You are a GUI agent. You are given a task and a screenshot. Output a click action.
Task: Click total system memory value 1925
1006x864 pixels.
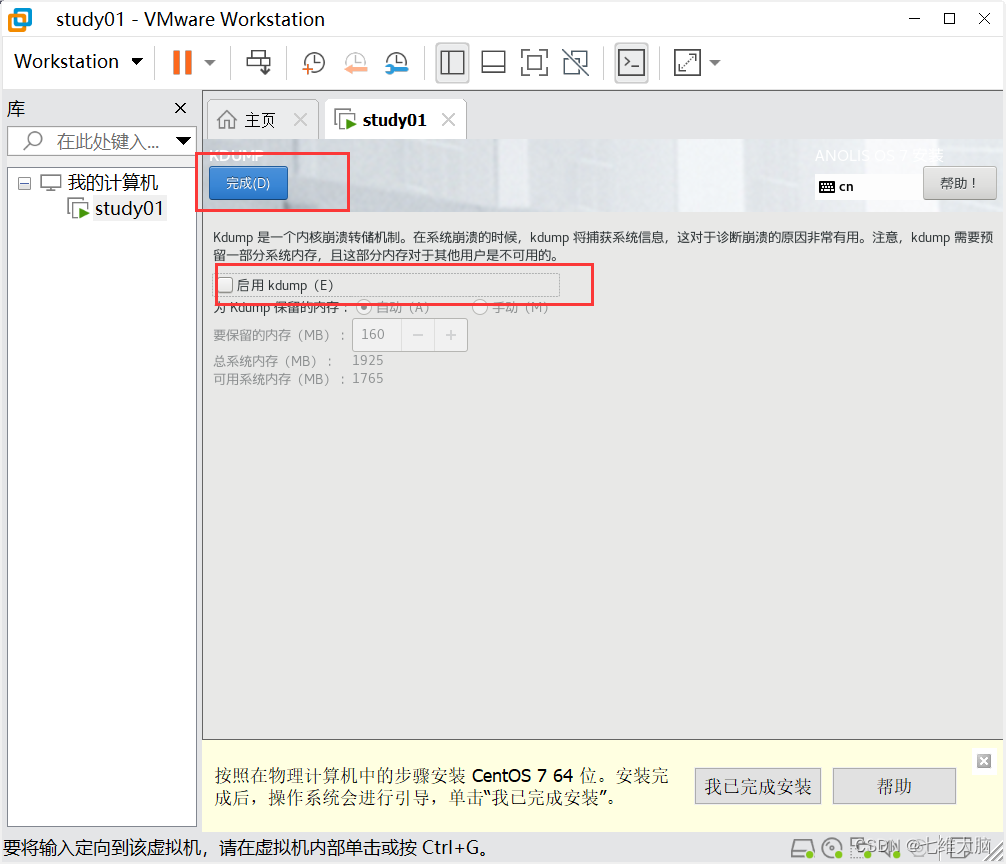368,360
